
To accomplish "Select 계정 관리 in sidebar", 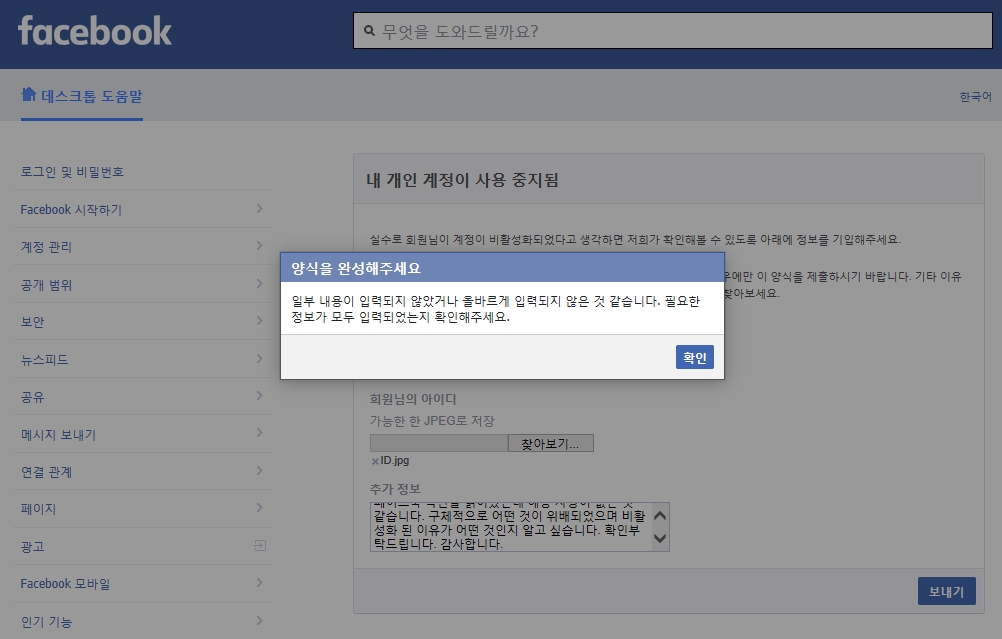I will (x=46, y=247).
